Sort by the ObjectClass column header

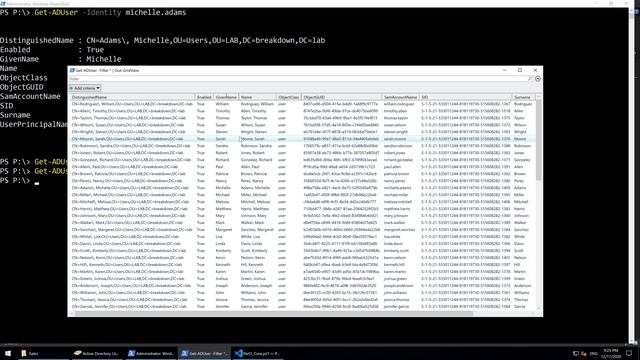coord(289,97)
